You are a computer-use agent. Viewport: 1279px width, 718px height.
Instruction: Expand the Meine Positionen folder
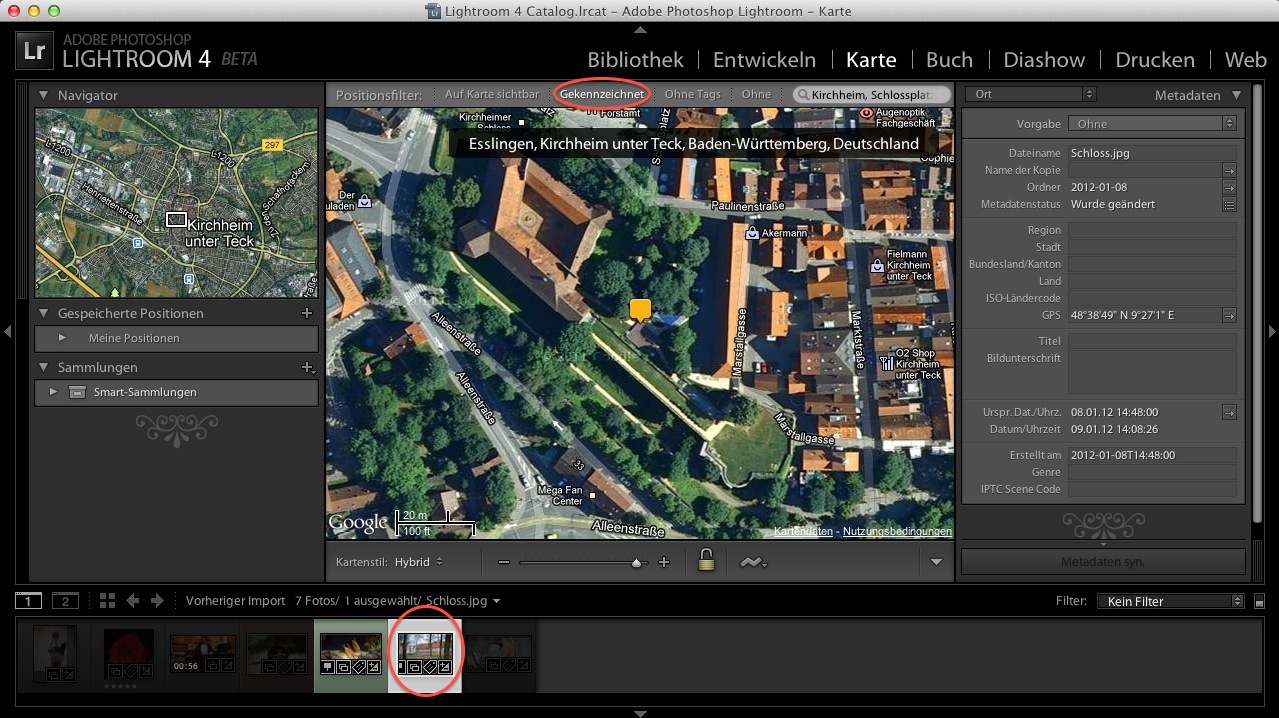click(x=62, y=338)
